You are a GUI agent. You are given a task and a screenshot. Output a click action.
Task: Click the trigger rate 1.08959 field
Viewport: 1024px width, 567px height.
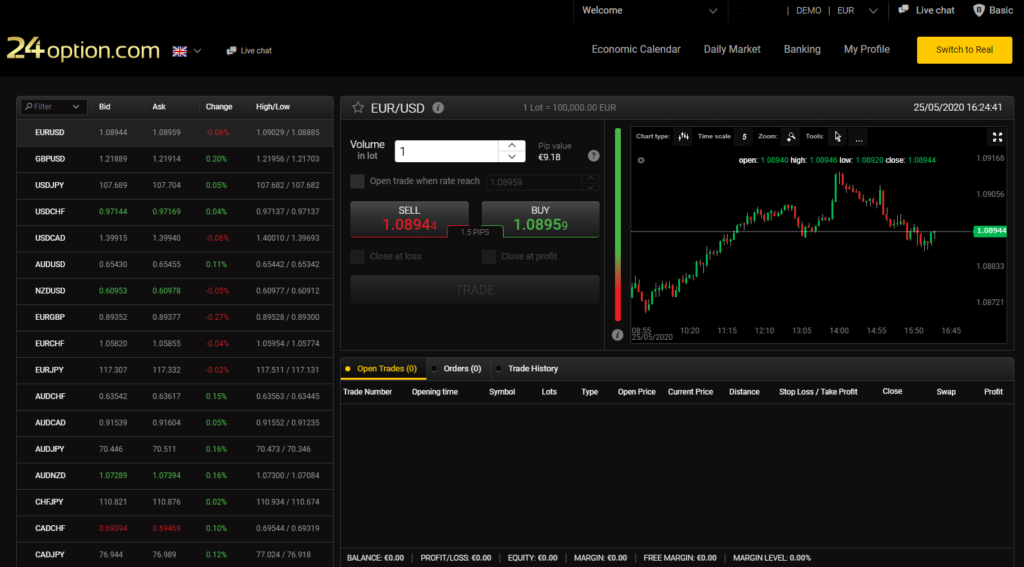(x=534, y=182)
